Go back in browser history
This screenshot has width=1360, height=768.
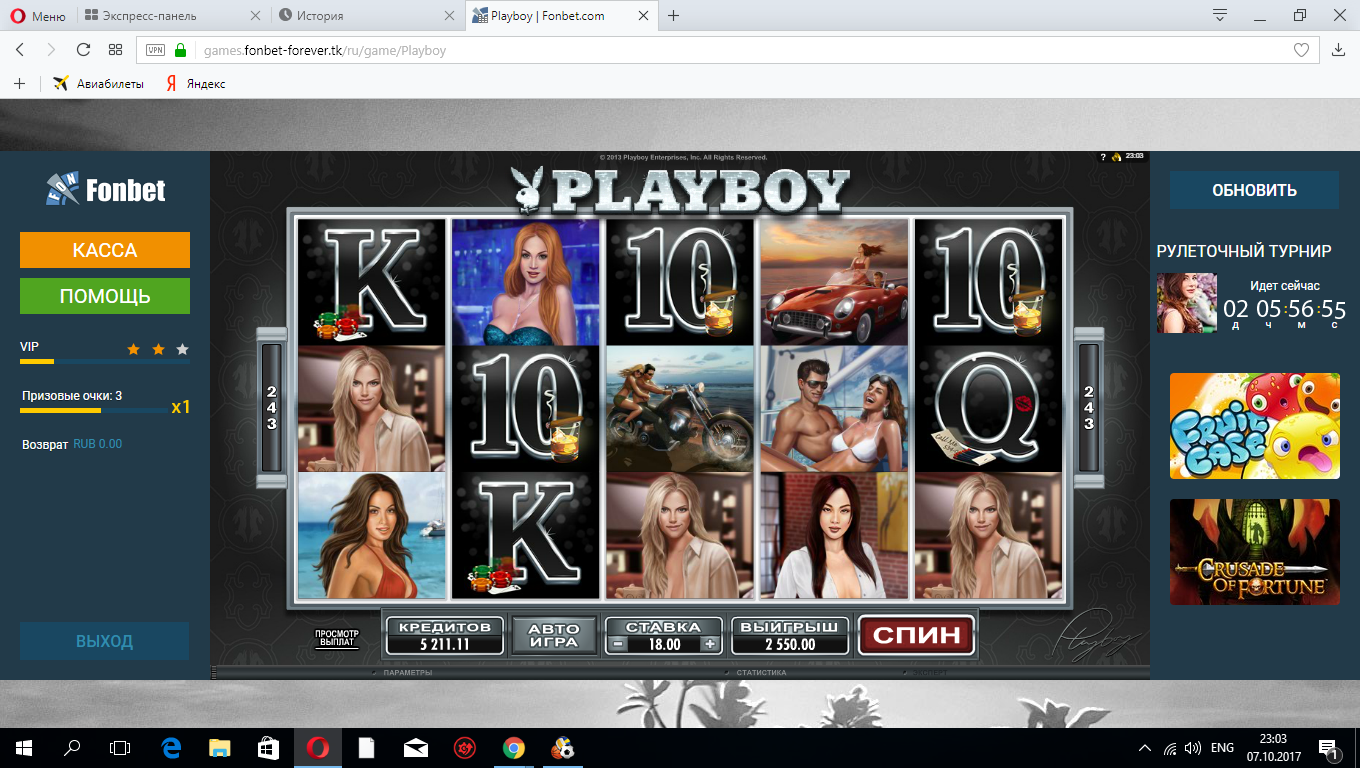pos(20,50)
